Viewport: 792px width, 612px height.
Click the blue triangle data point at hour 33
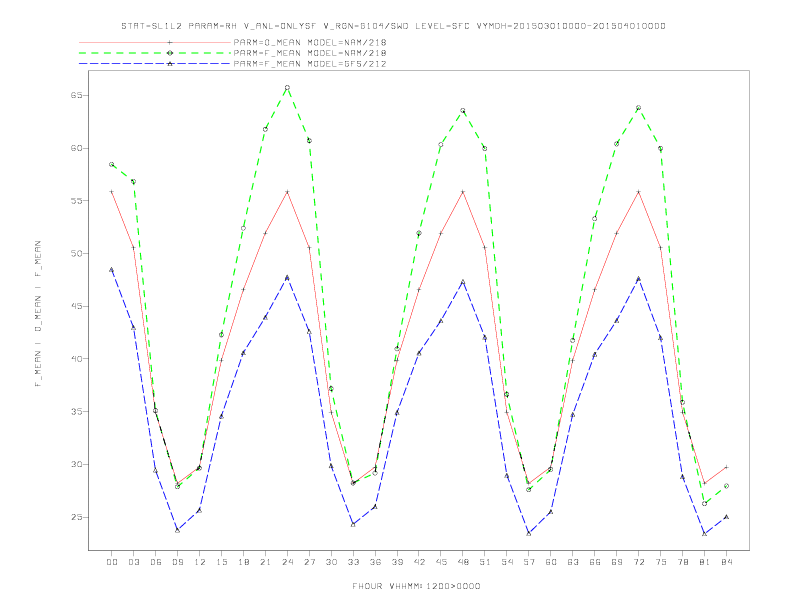(x=353, y=525)
